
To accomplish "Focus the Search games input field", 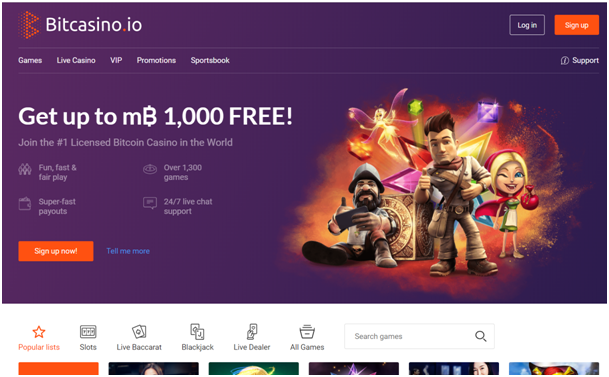I will tap(419, 336).
